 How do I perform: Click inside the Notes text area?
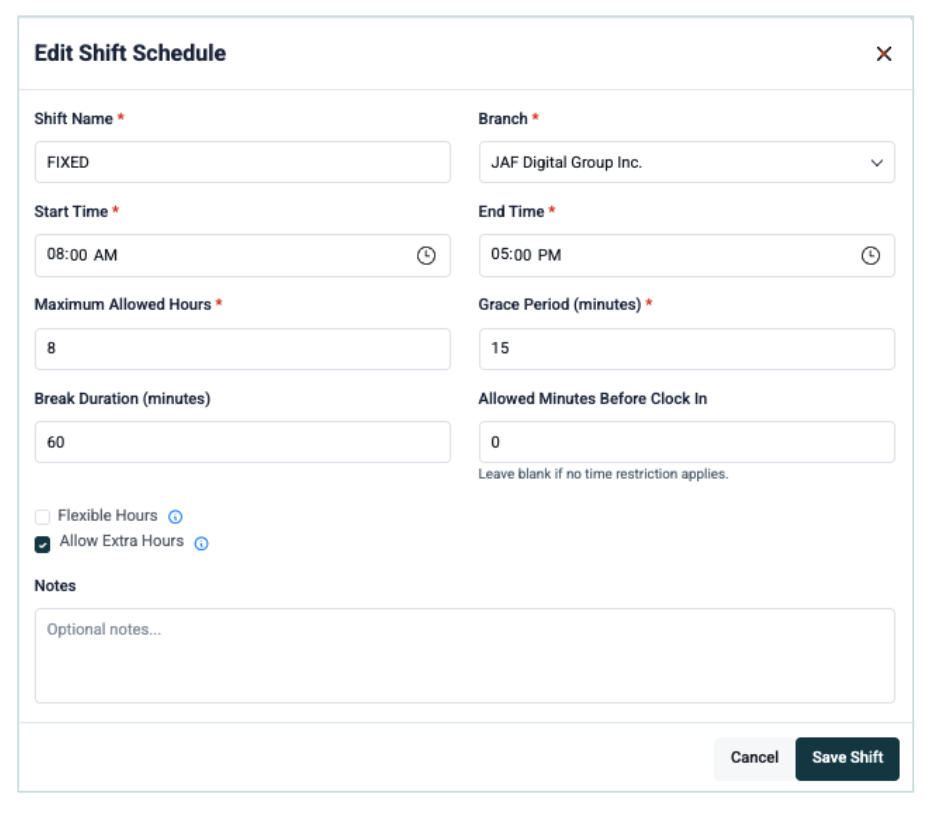click(x=464, y=656)
